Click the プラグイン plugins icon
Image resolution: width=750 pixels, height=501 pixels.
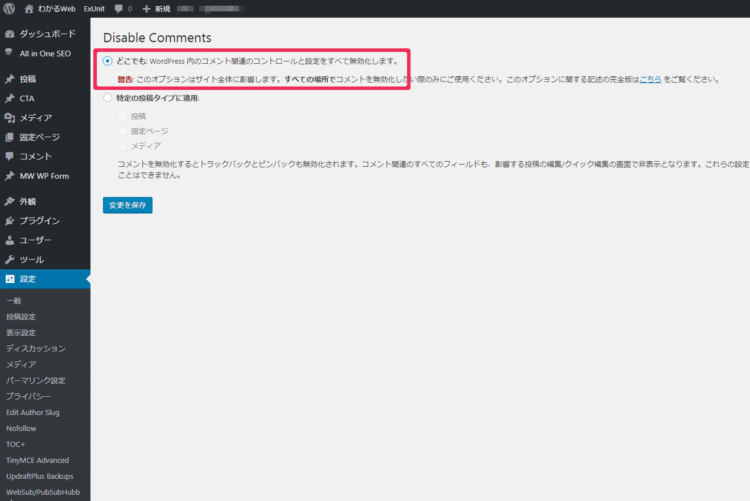(x=9, y=221)
